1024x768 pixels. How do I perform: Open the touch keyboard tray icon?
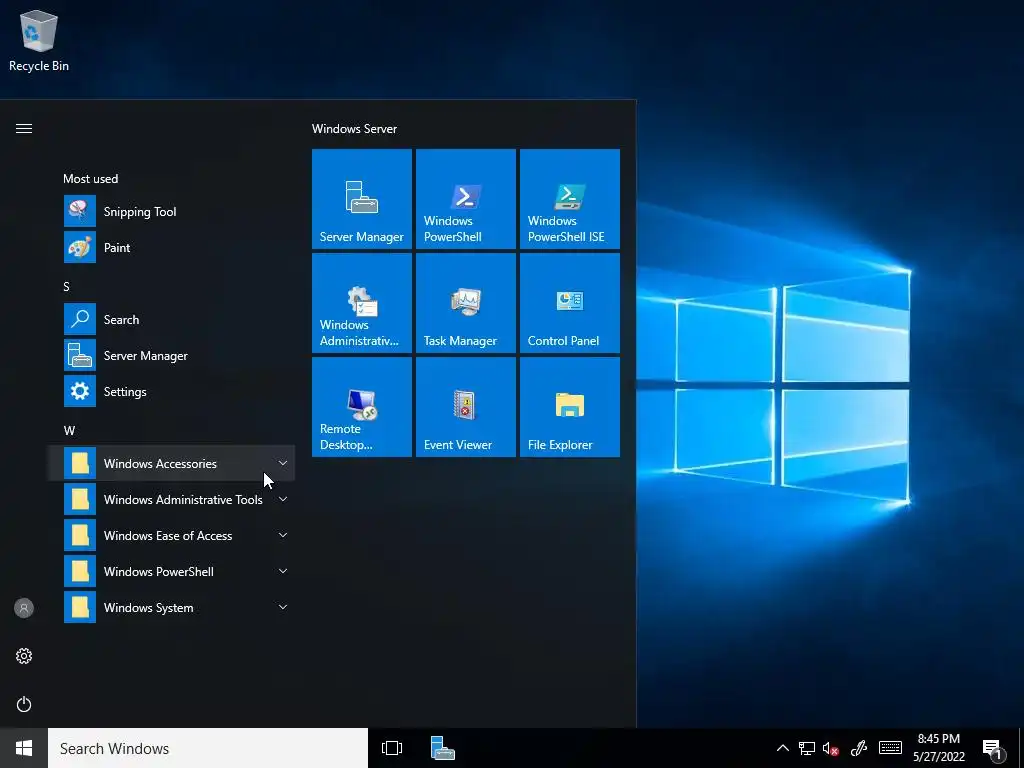coord(890,748)
